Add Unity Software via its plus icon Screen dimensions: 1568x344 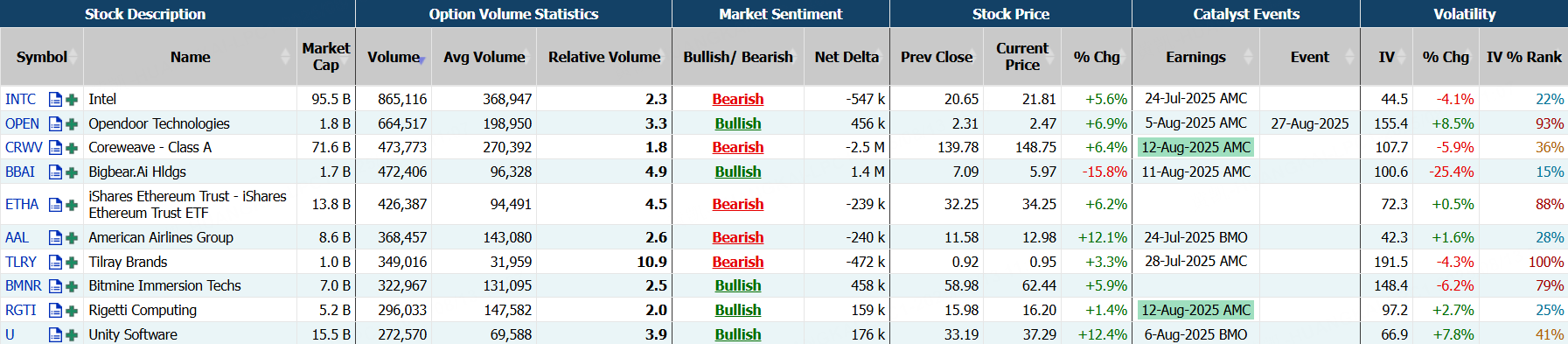72,335
